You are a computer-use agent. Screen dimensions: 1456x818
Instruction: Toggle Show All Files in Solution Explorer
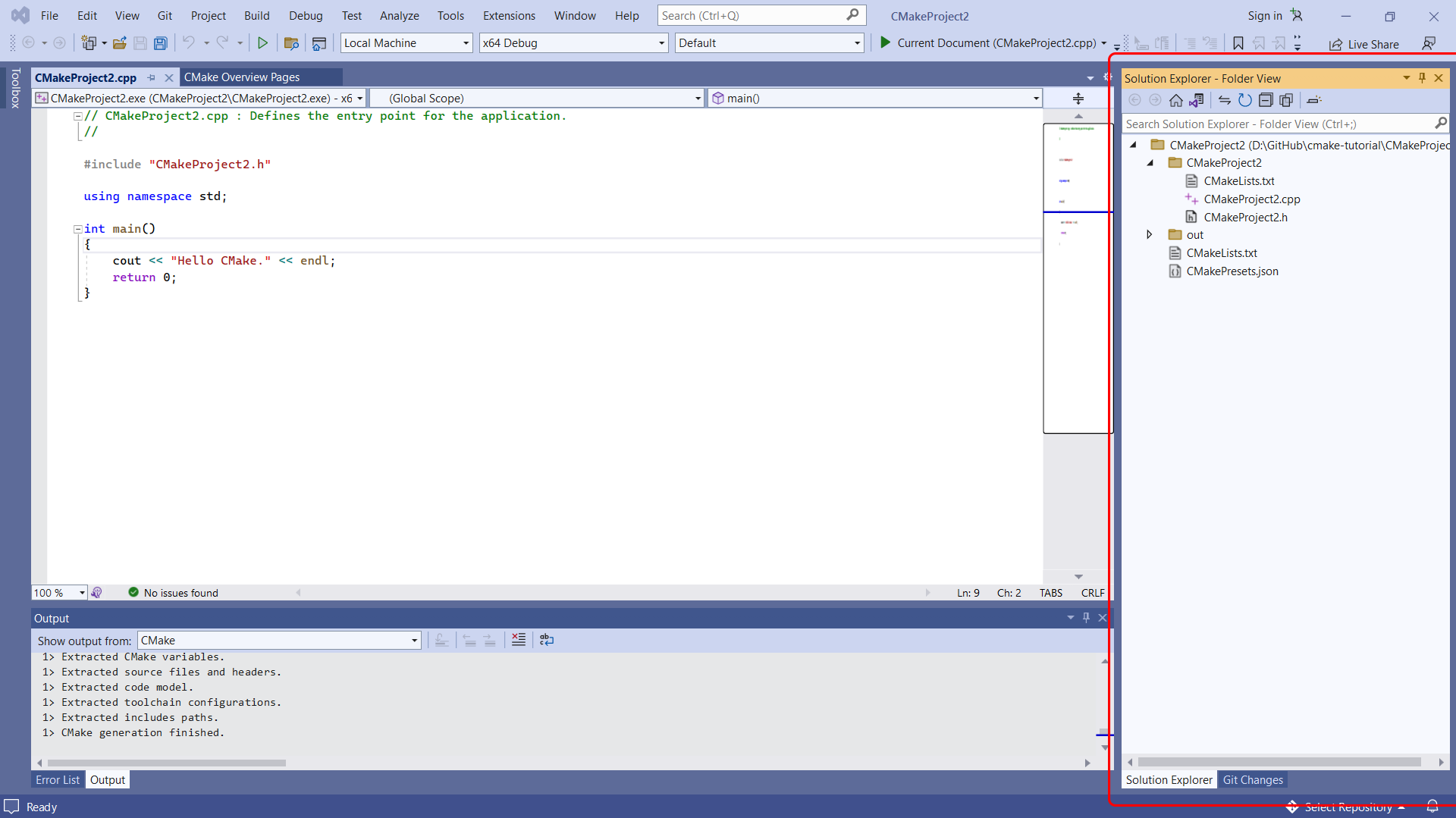[1286, 100]
